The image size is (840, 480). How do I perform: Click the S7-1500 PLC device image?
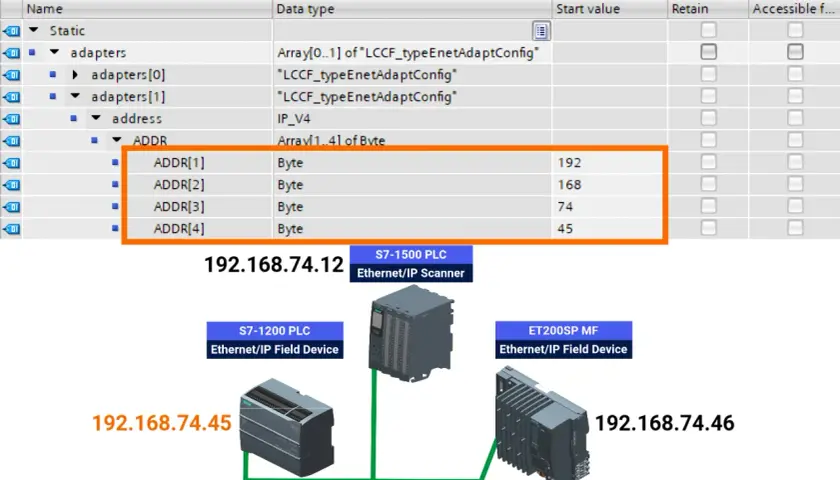(x=411, y=333)
